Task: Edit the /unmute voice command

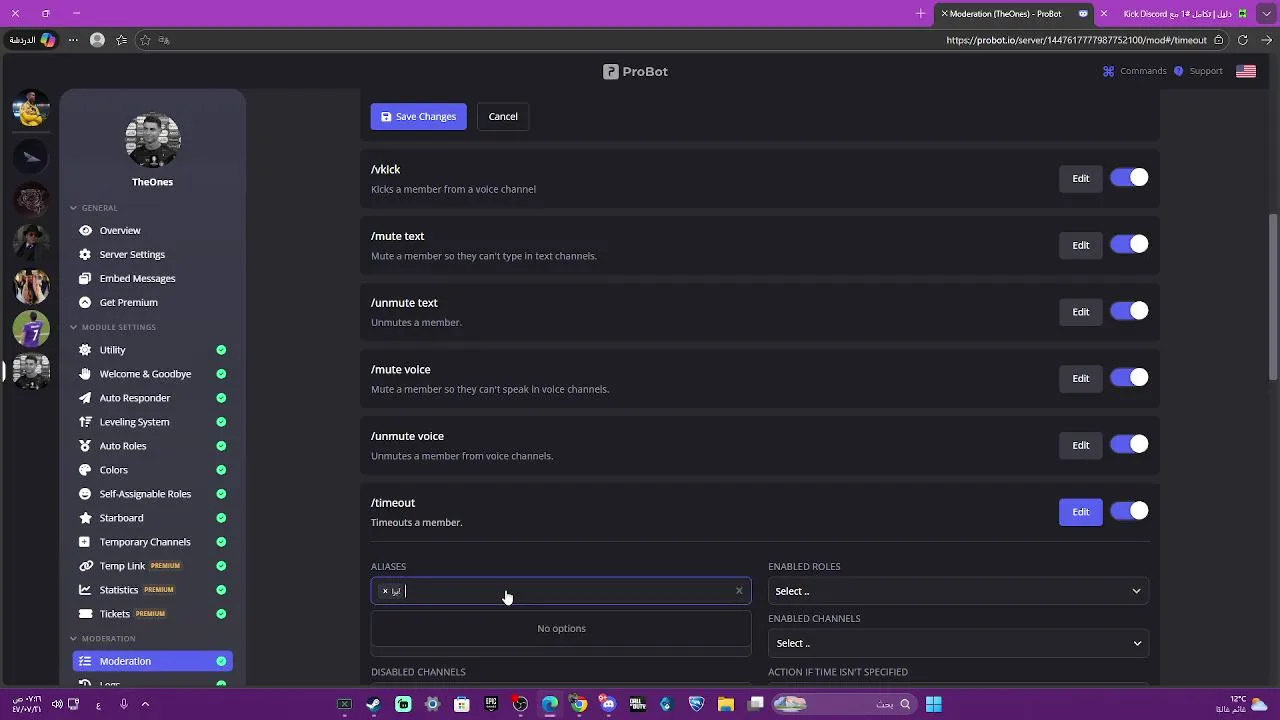Action: click(x=1081, y=445)
